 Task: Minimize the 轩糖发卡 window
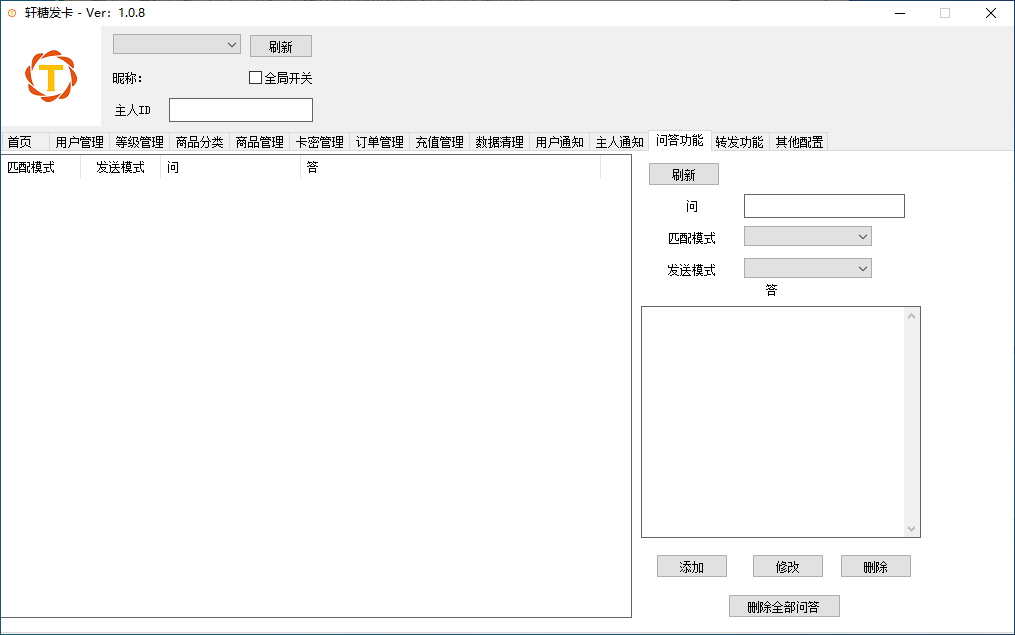pos(900,13)
